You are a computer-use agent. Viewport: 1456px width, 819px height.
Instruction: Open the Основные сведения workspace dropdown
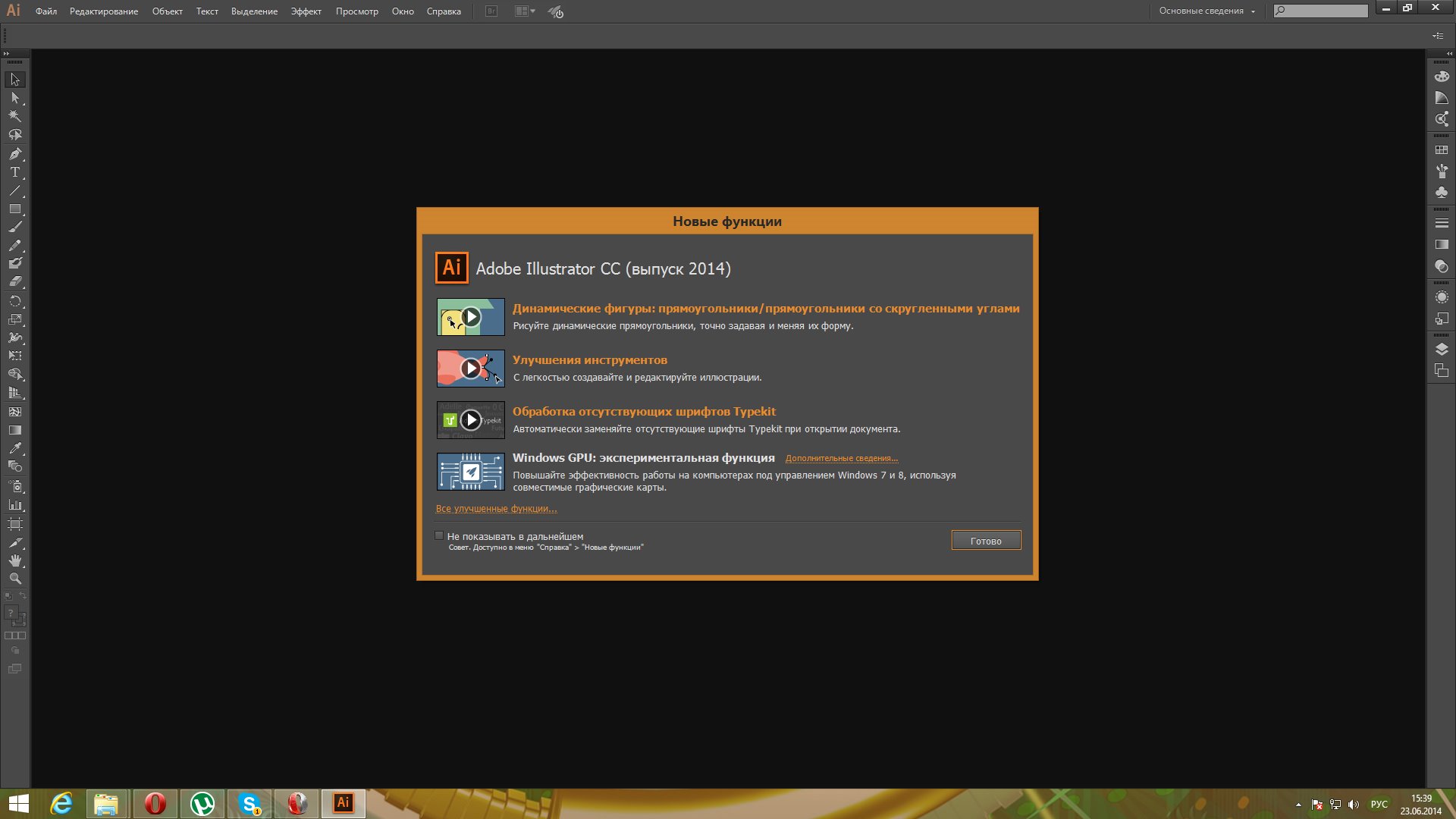(x=1207, y=11)
